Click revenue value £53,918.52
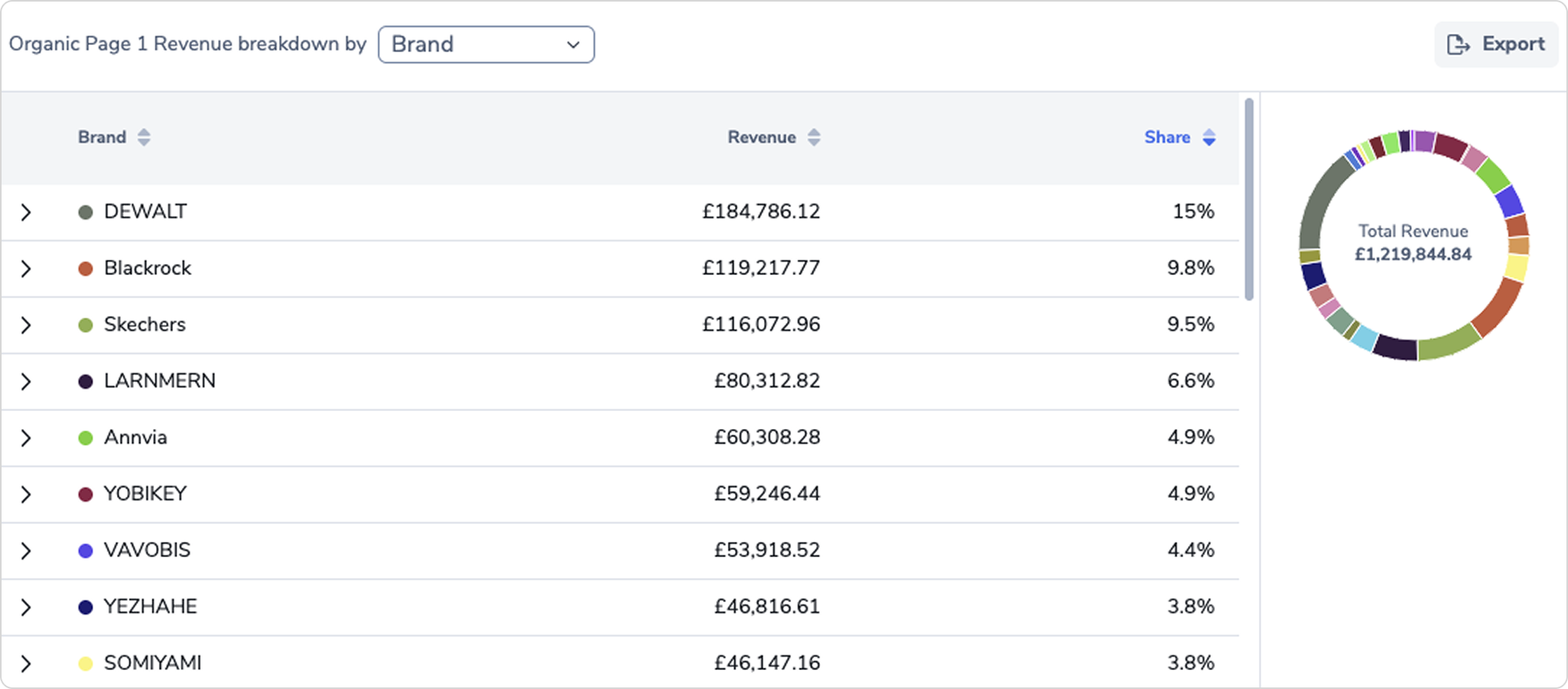 click(767, 550)
